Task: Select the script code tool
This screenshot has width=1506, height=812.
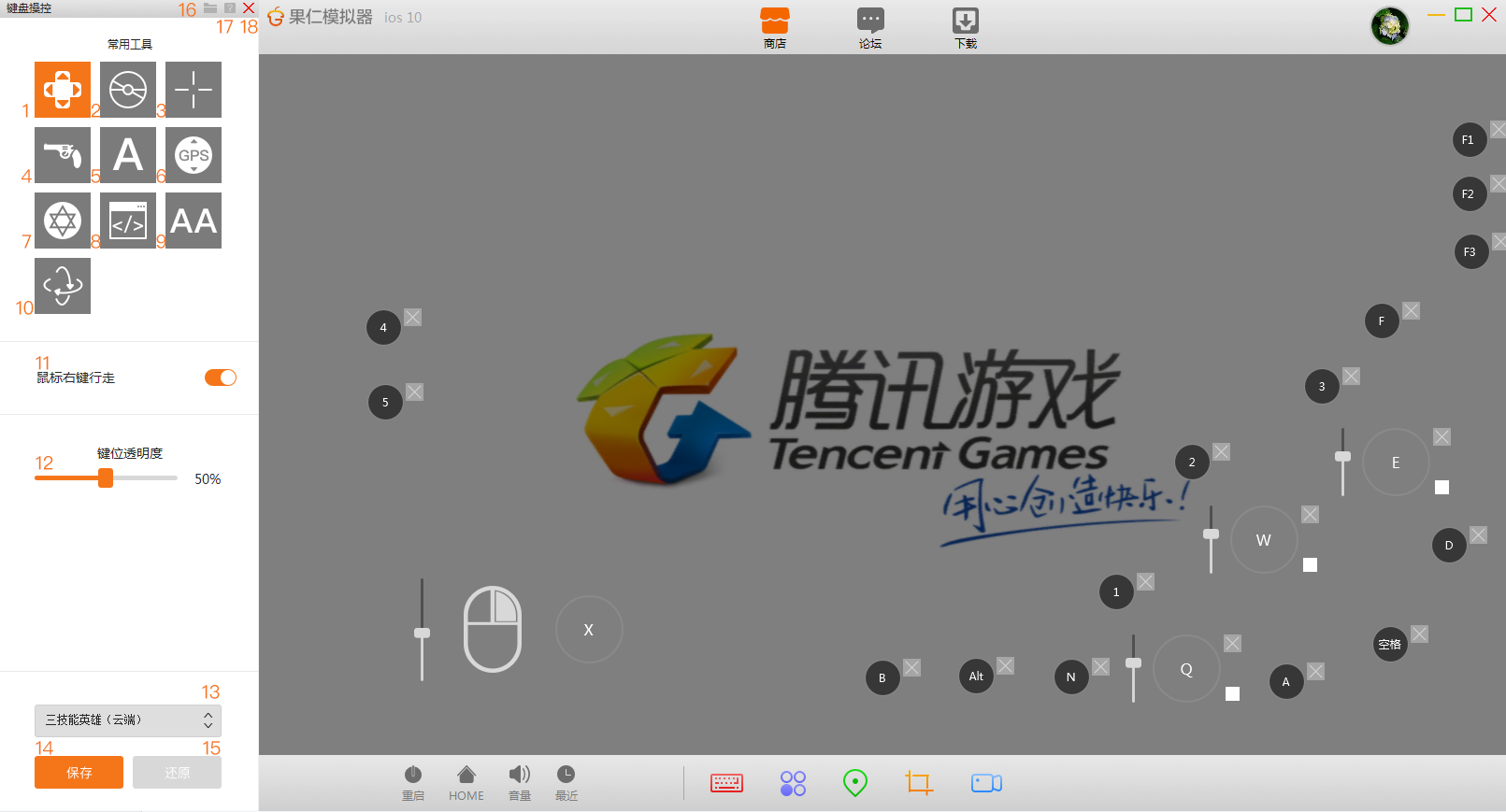Action: point(128,221)
